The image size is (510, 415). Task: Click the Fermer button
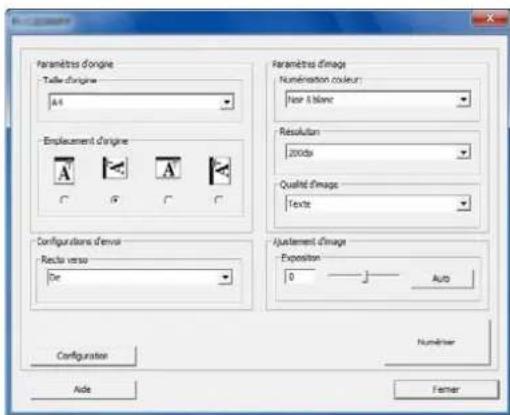(x=446, y=389)
